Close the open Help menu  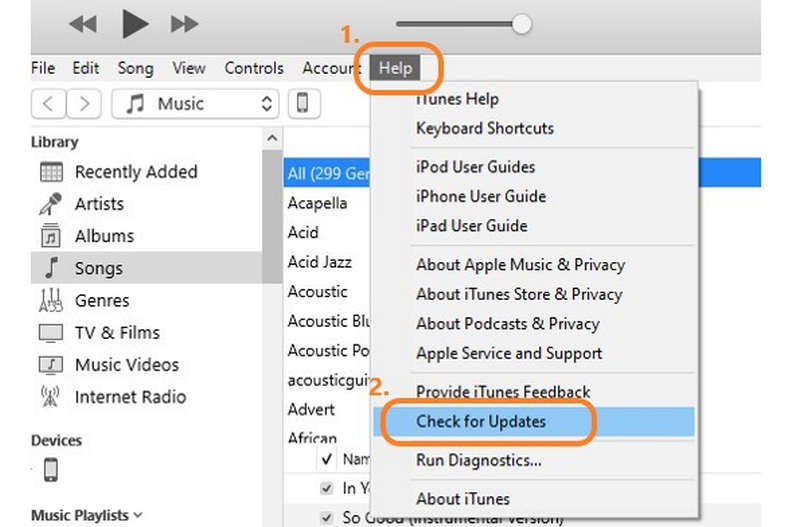pos(395,68)
